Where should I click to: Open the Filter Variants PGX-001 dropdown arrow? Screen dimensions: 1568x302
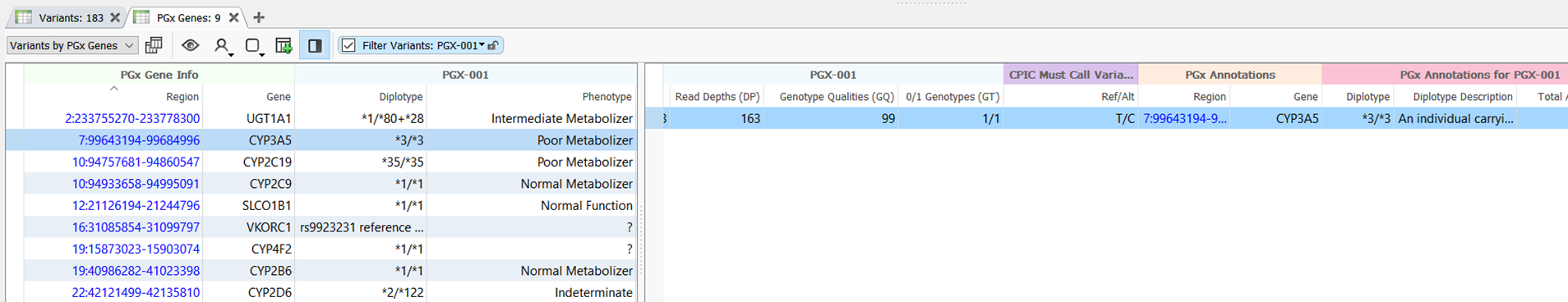[482, 45]
